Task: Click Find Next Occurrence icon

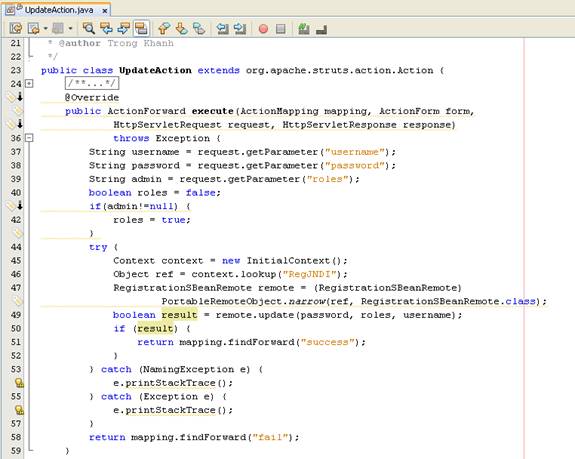Action: pyautogui.click(x=124, y=28)
